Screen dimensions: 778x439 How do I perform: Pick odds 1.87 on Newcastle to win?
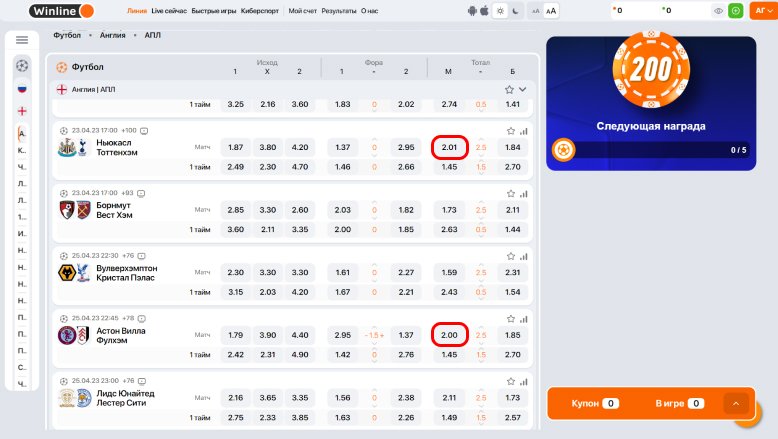coord(235,147)
